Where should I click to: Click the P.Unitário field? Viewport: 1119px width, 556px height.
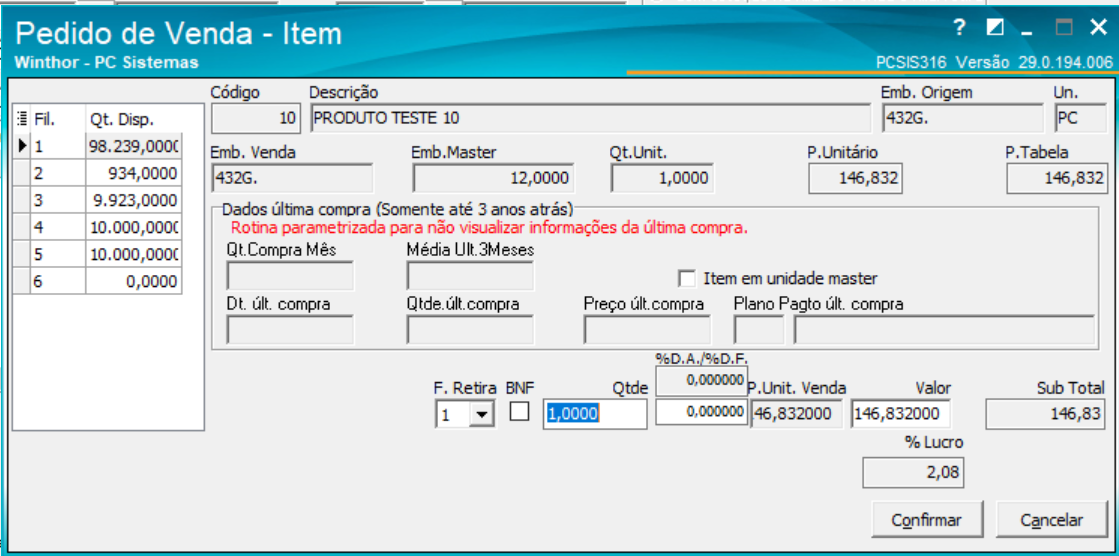(x=856, y=178)
